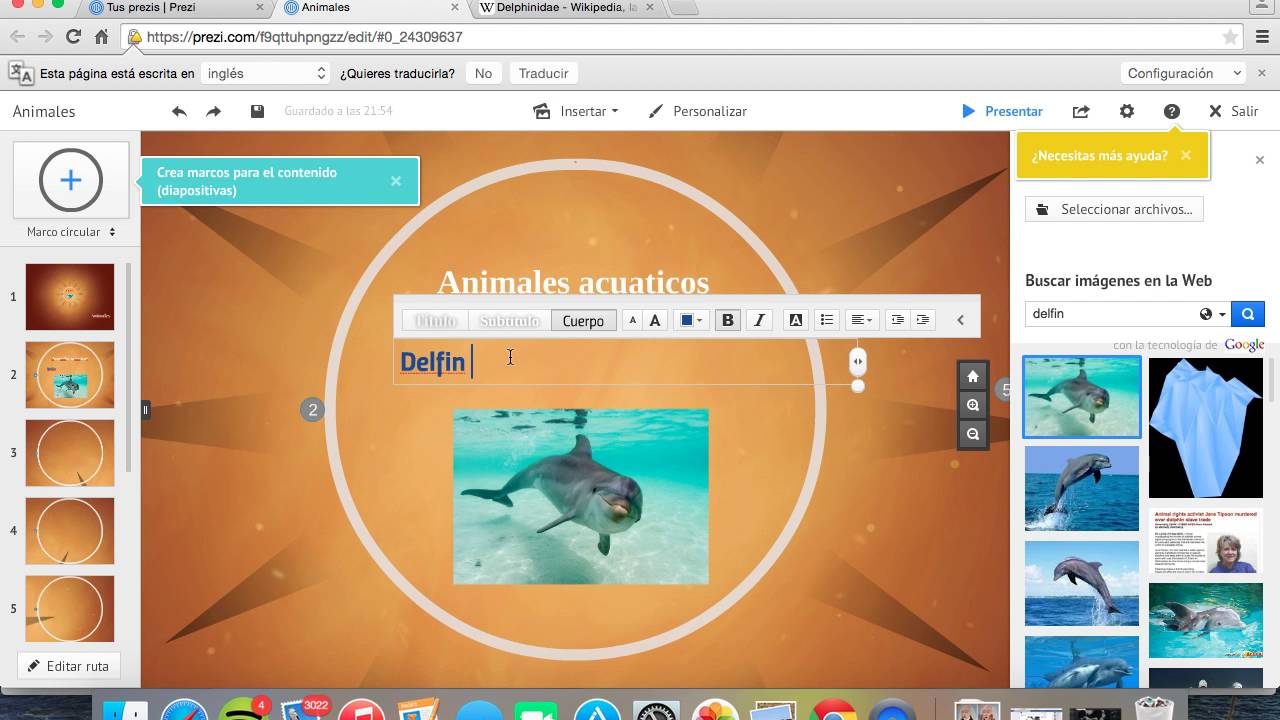
Task: Open text color dropdown
Action: (x=691, y=320)
